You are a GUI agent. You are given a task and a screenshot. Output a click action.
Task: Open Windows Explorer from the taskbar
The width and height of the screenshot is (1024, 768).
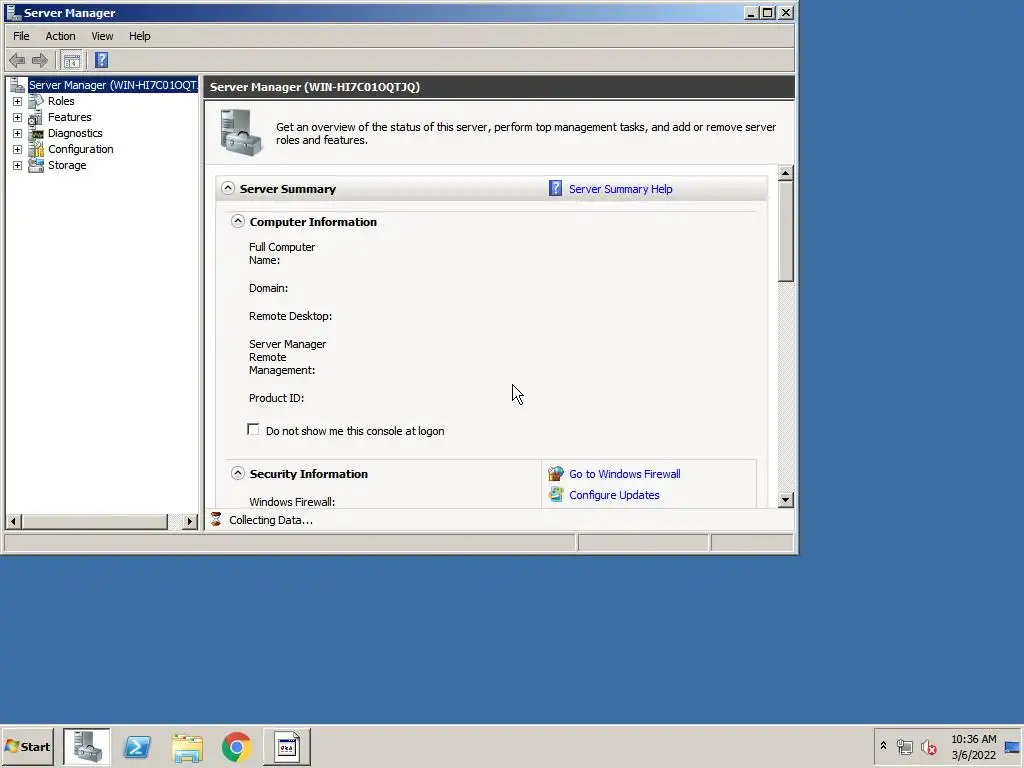(x=187, y=746)
